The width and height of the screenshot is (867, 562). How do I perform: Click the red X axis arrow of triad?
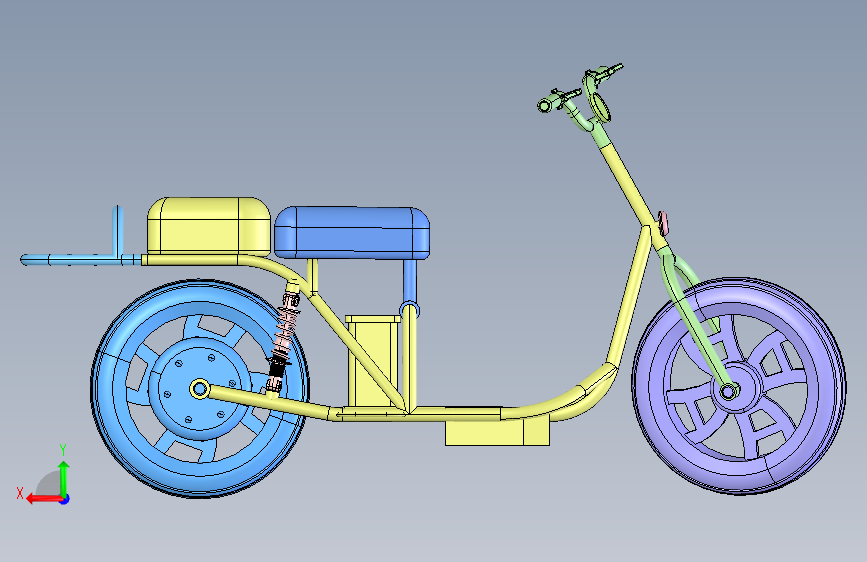[44, 499]
